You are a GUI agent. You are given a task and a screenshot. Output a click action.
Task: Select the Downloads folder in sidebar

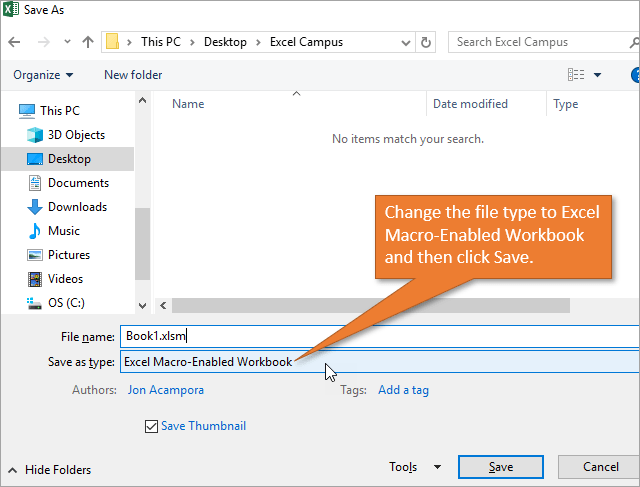[x=77, y=207]
